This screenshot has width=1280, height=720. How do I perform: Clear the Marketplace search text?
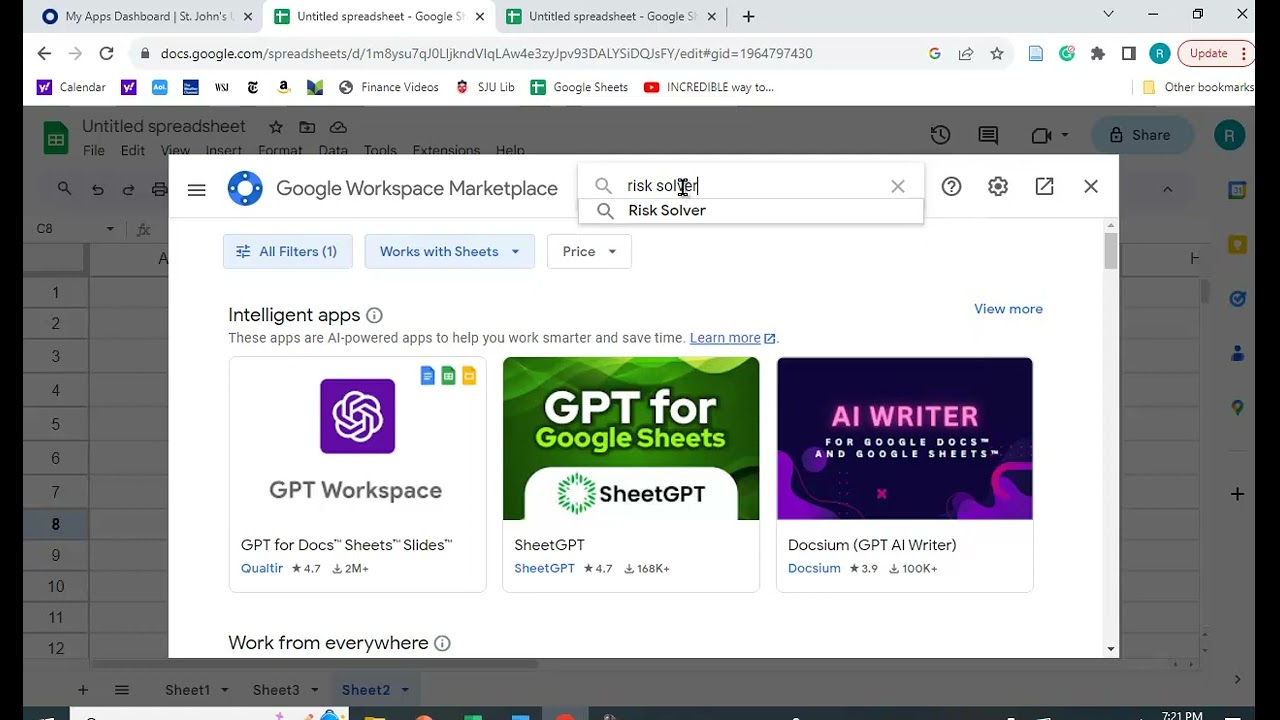click(898, 186)
